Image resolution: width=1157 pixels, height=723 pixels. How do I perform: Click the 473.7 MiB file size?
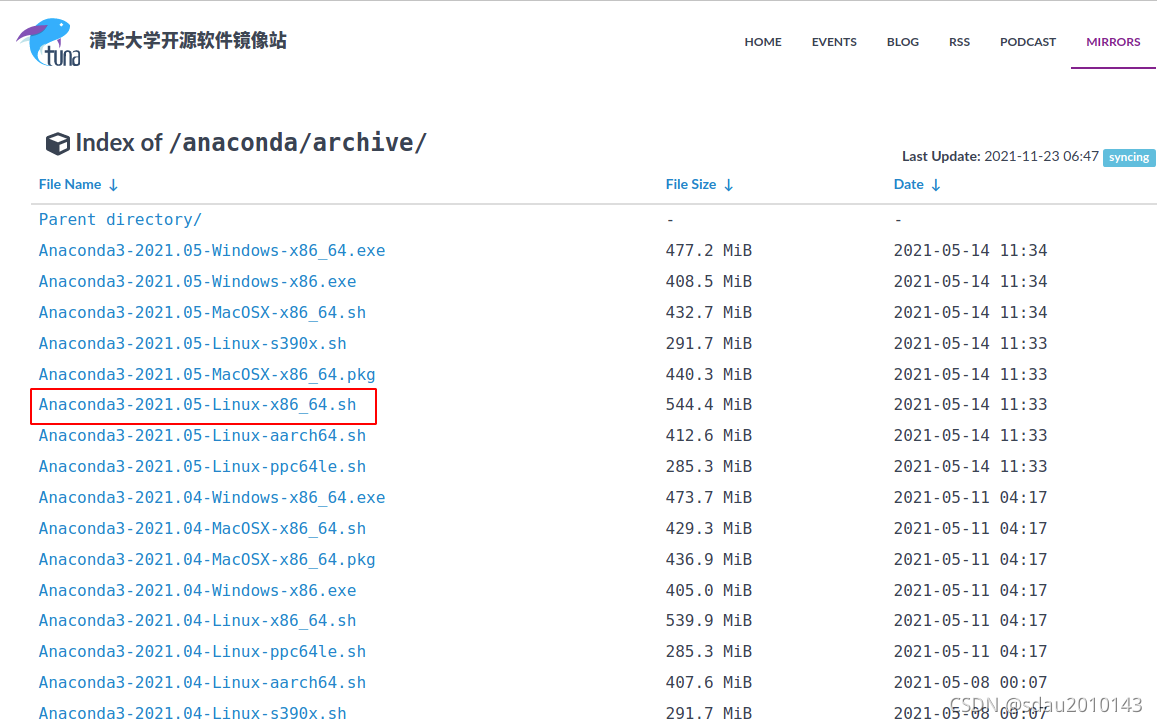(x=708, y=497)
